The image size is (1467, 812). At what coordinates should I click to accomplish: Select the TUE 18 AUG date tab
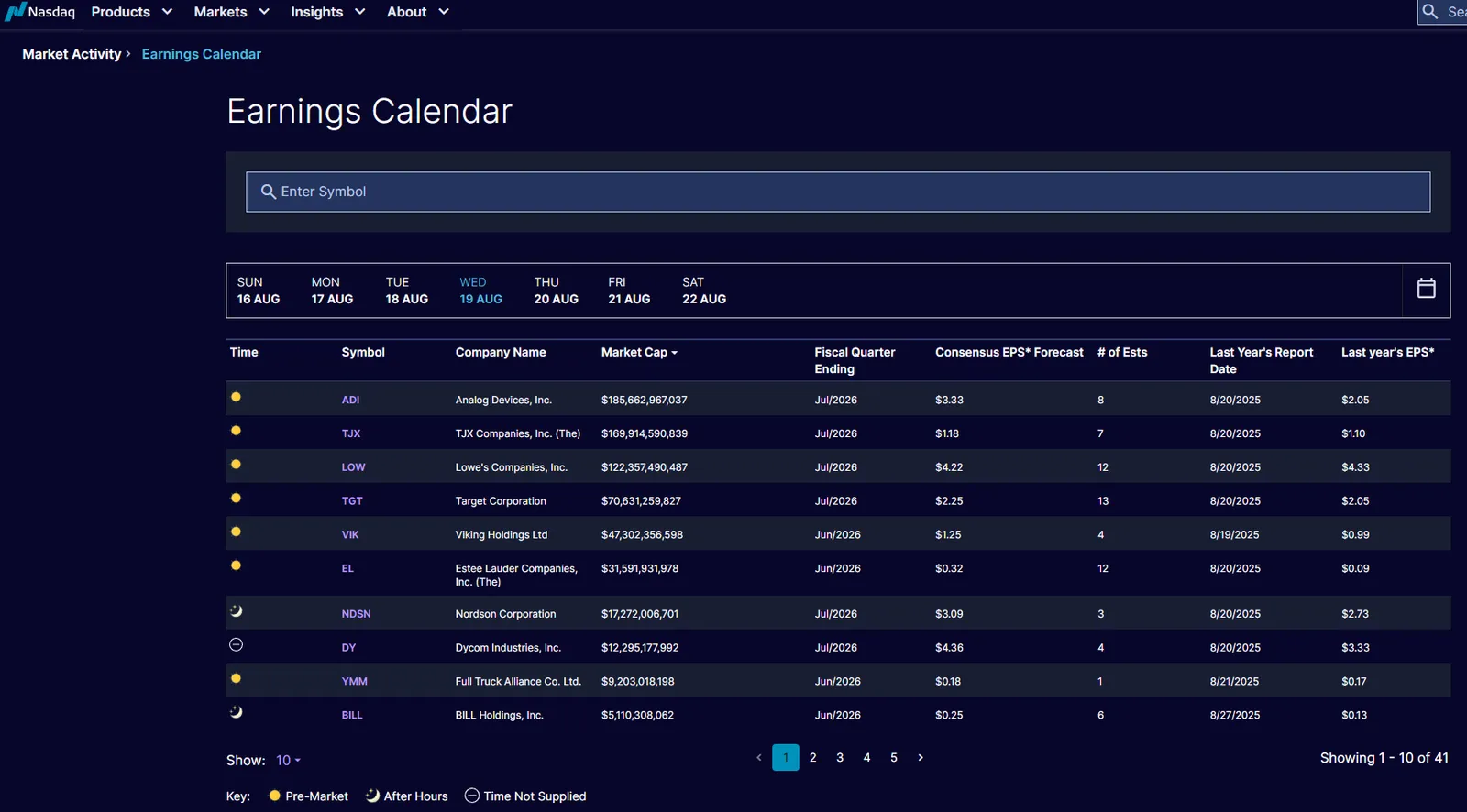[407, 291]
